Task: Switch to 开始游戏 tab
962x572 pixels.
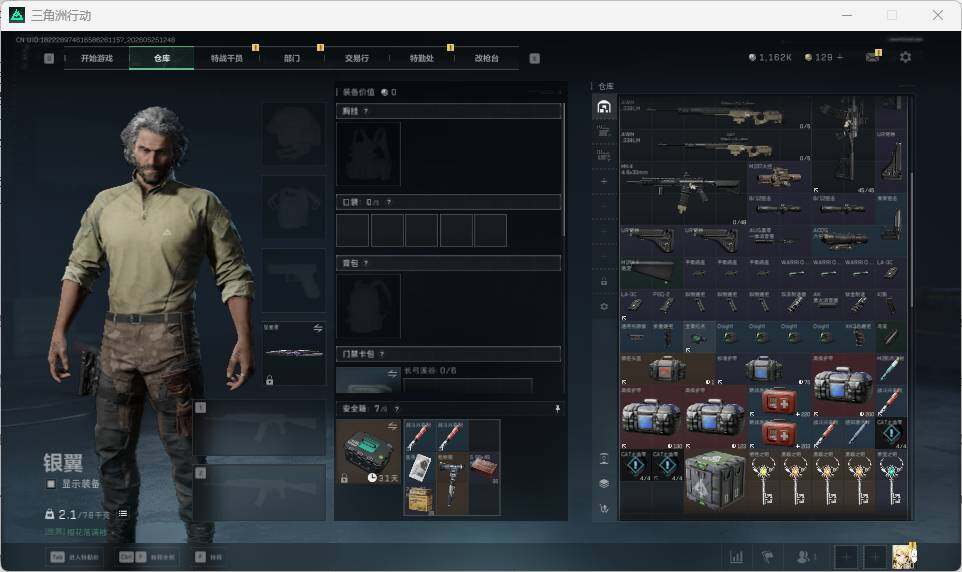Action: [x=97, y=58]
